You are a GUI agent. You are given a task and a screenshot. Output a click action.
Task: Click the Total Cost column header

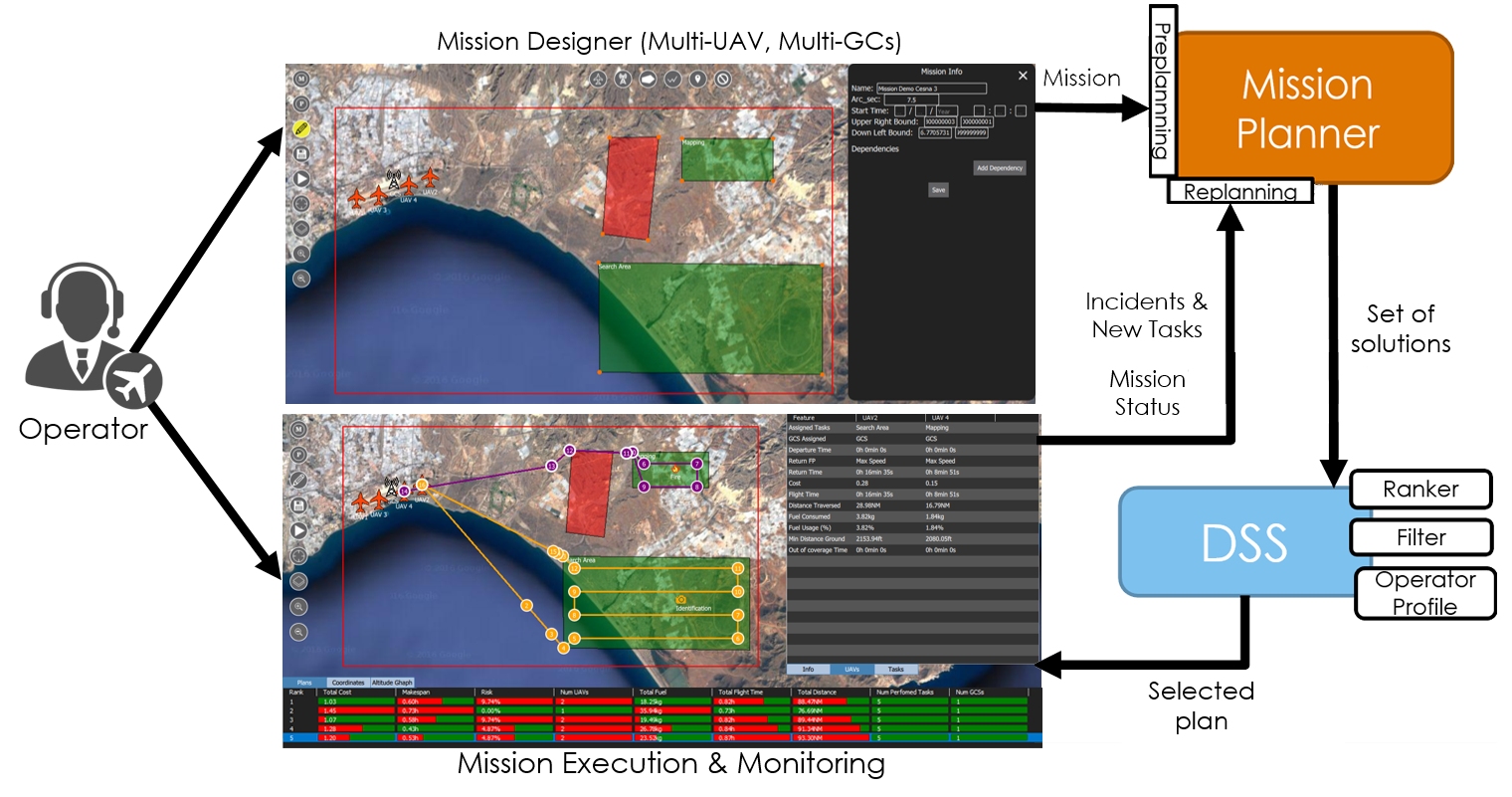pyautogui.click(x=357, y=692)
